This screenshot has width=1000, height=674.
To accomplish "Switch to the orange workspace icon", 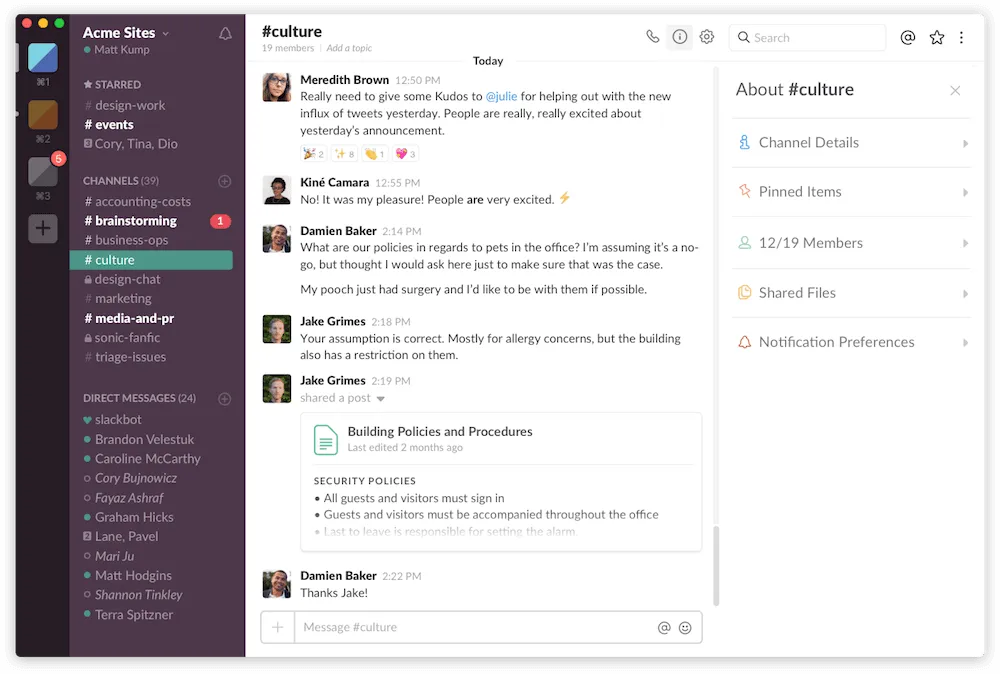I will pyautogui.click(x=43, y=115).
